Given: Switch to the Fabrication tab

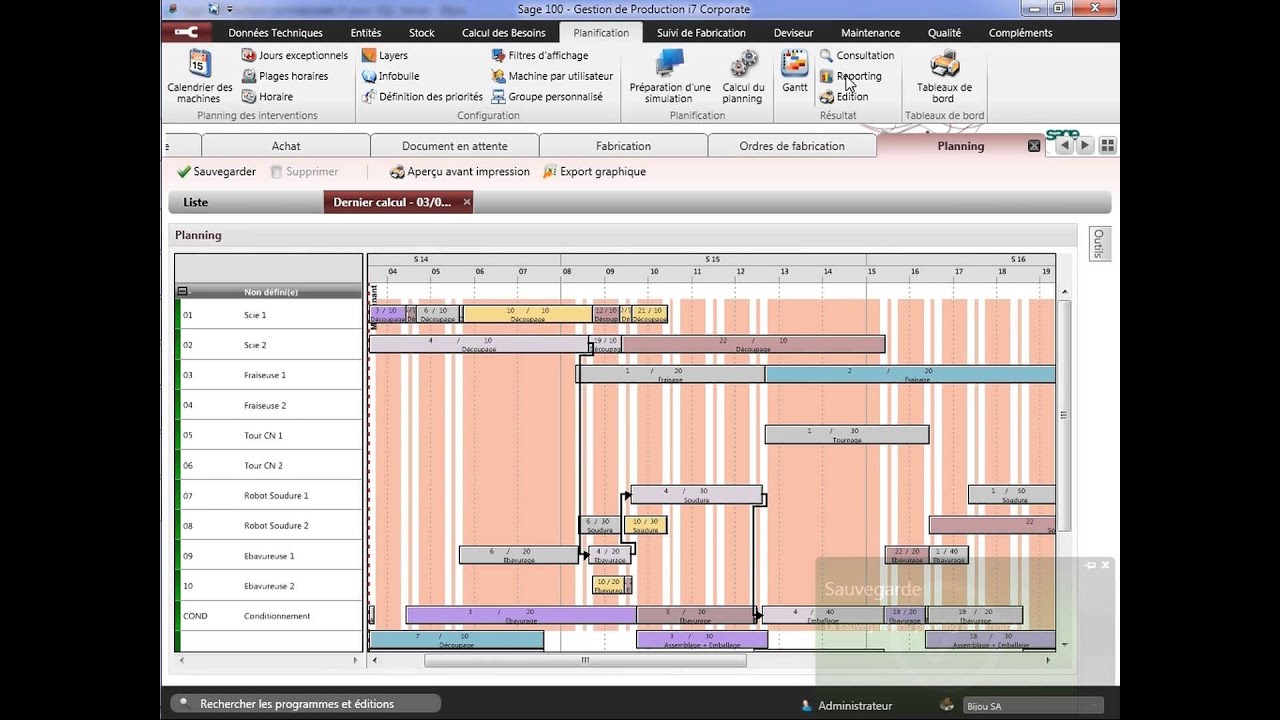Looking at the screenshot, I should coord(623,146).
